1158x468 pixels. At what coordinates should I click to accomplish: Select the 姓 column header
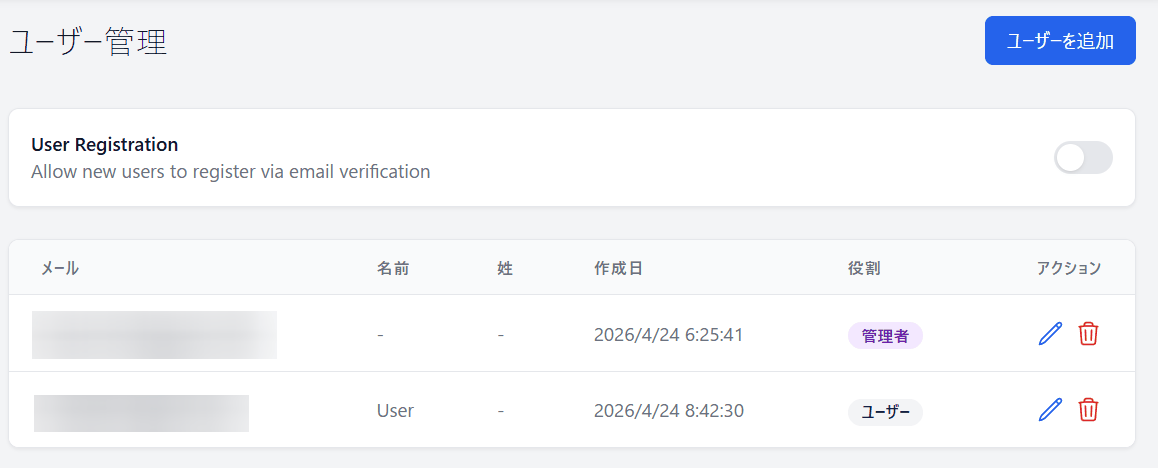pyautogui.click(x=505, y=268)
